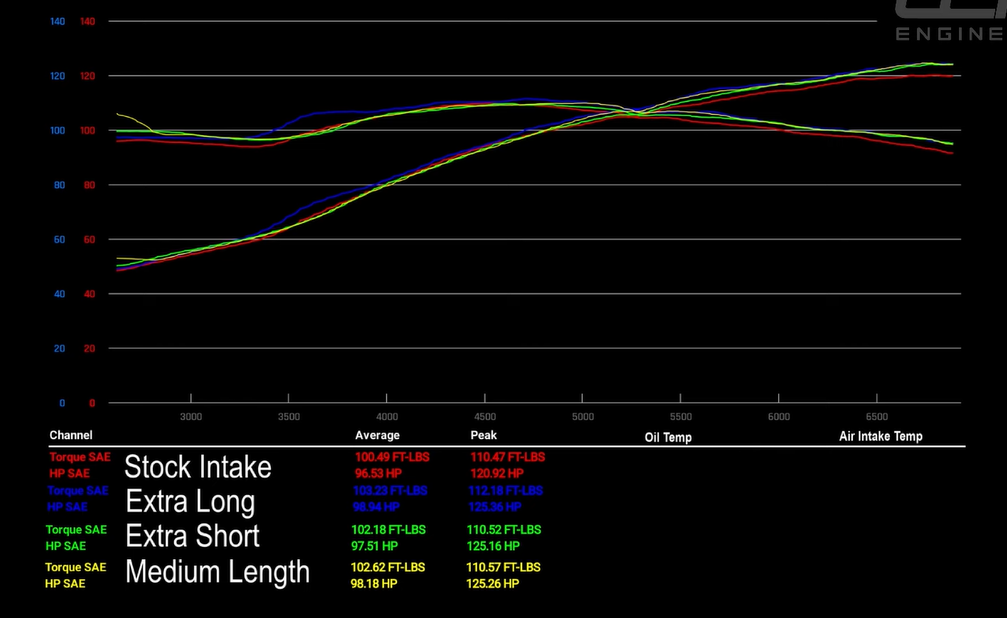
Task: Click the 5000 RPM axis tick label
Action: pos(583,417)
